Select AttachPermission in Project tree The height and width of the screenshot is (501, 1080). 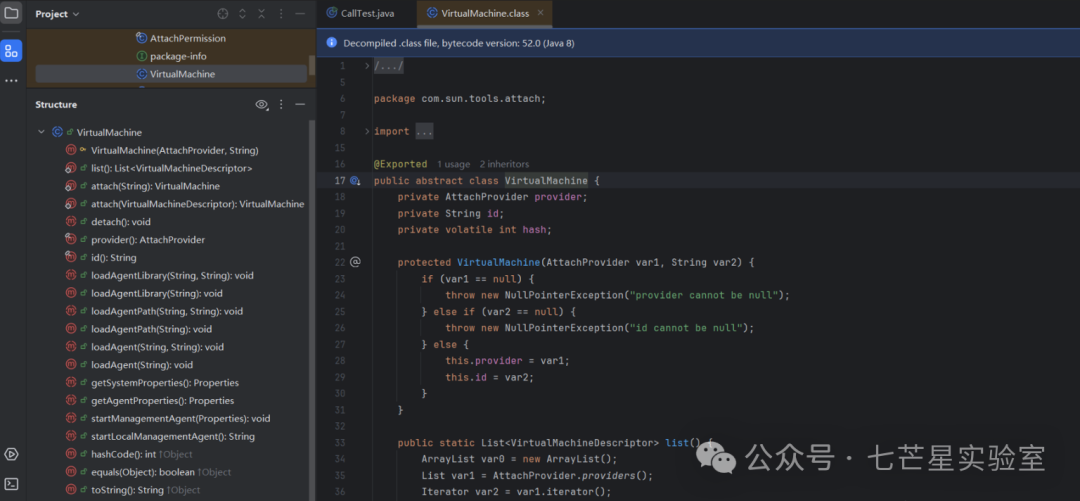pyautogui.click(x=187, y=39)
